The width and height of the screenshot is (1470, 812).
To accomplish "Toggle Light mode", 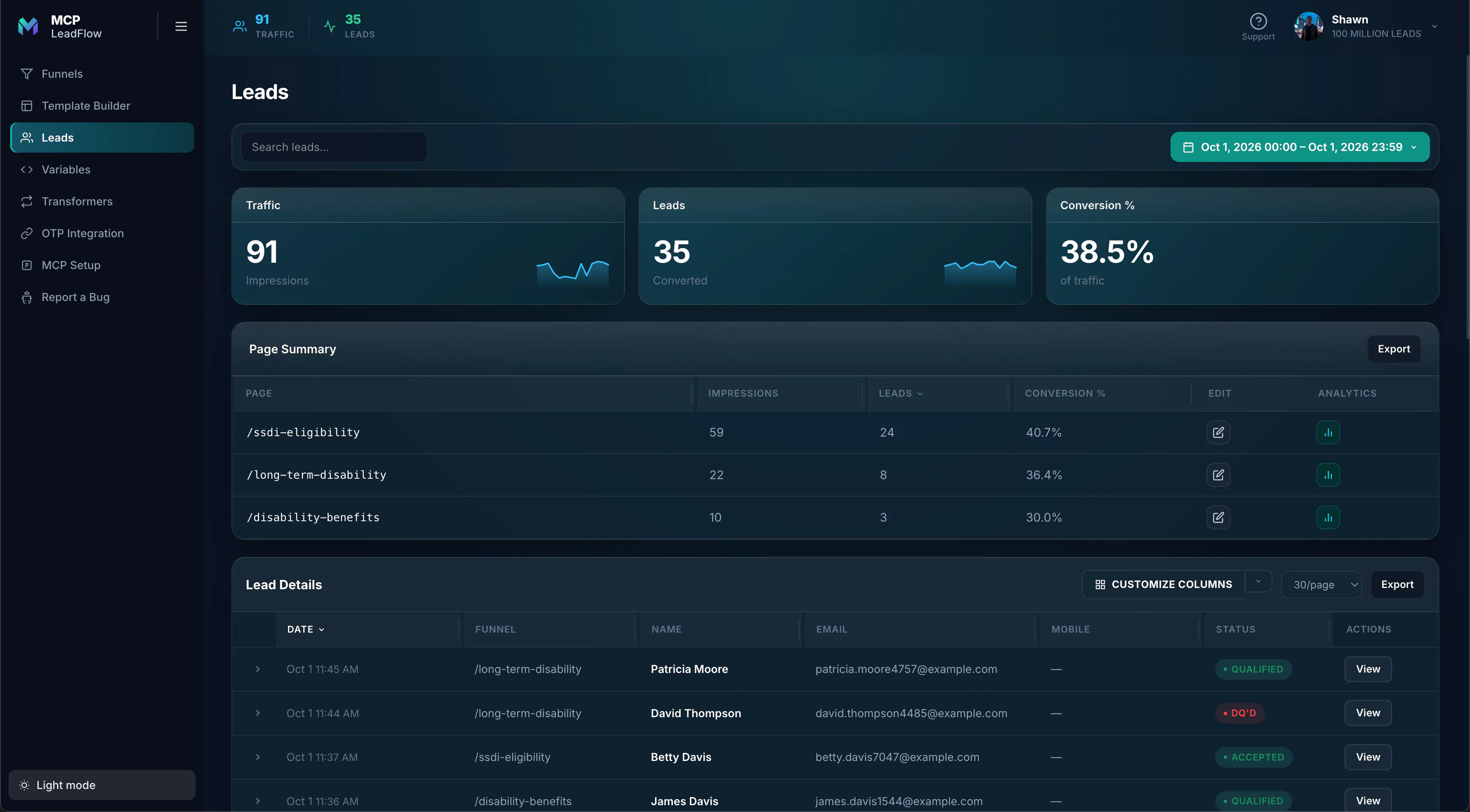I will [x=102, y=785].
